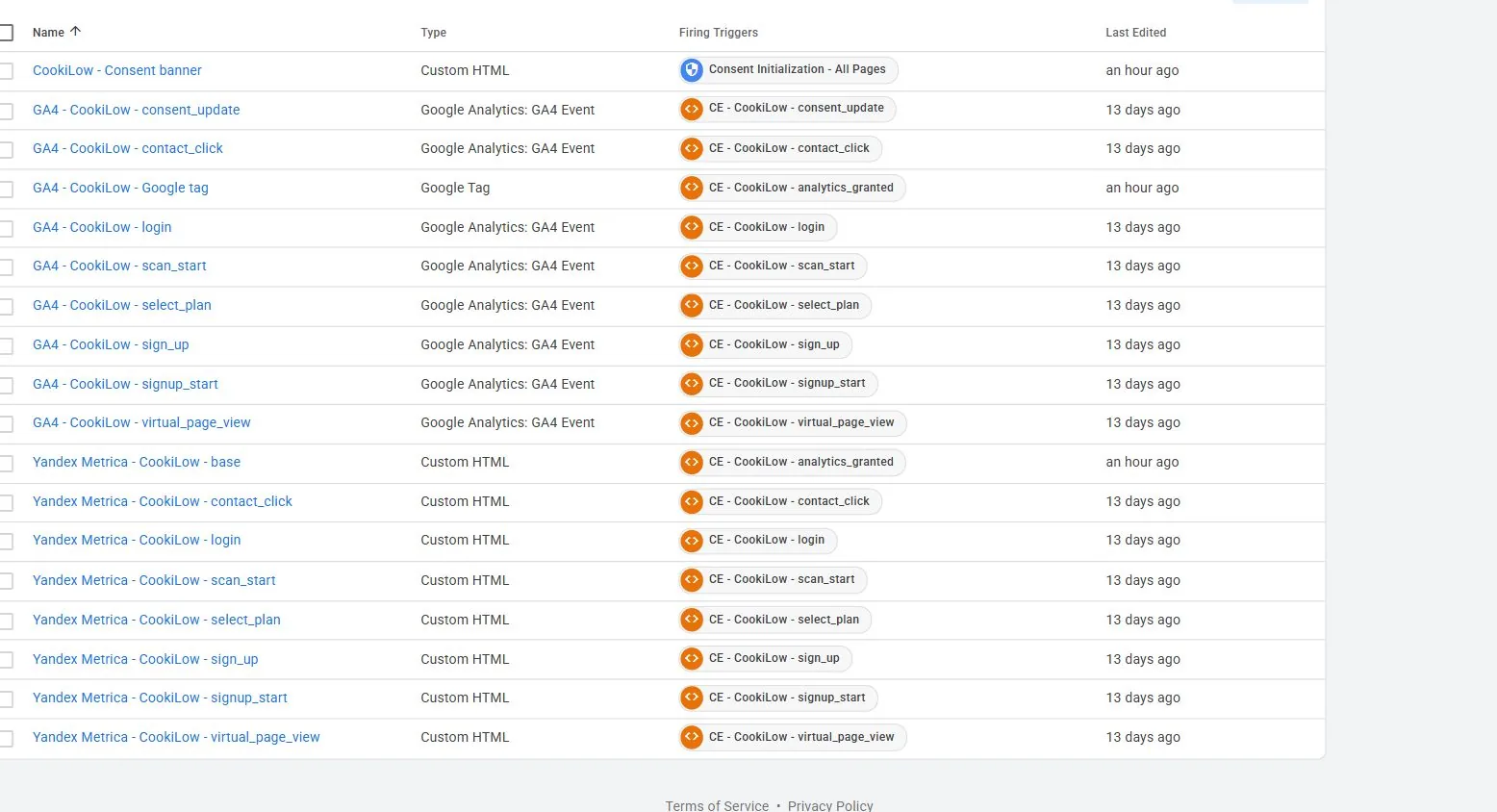
Task: Click trigger icon in GA4 login row
Action: [x=692, y=227]
